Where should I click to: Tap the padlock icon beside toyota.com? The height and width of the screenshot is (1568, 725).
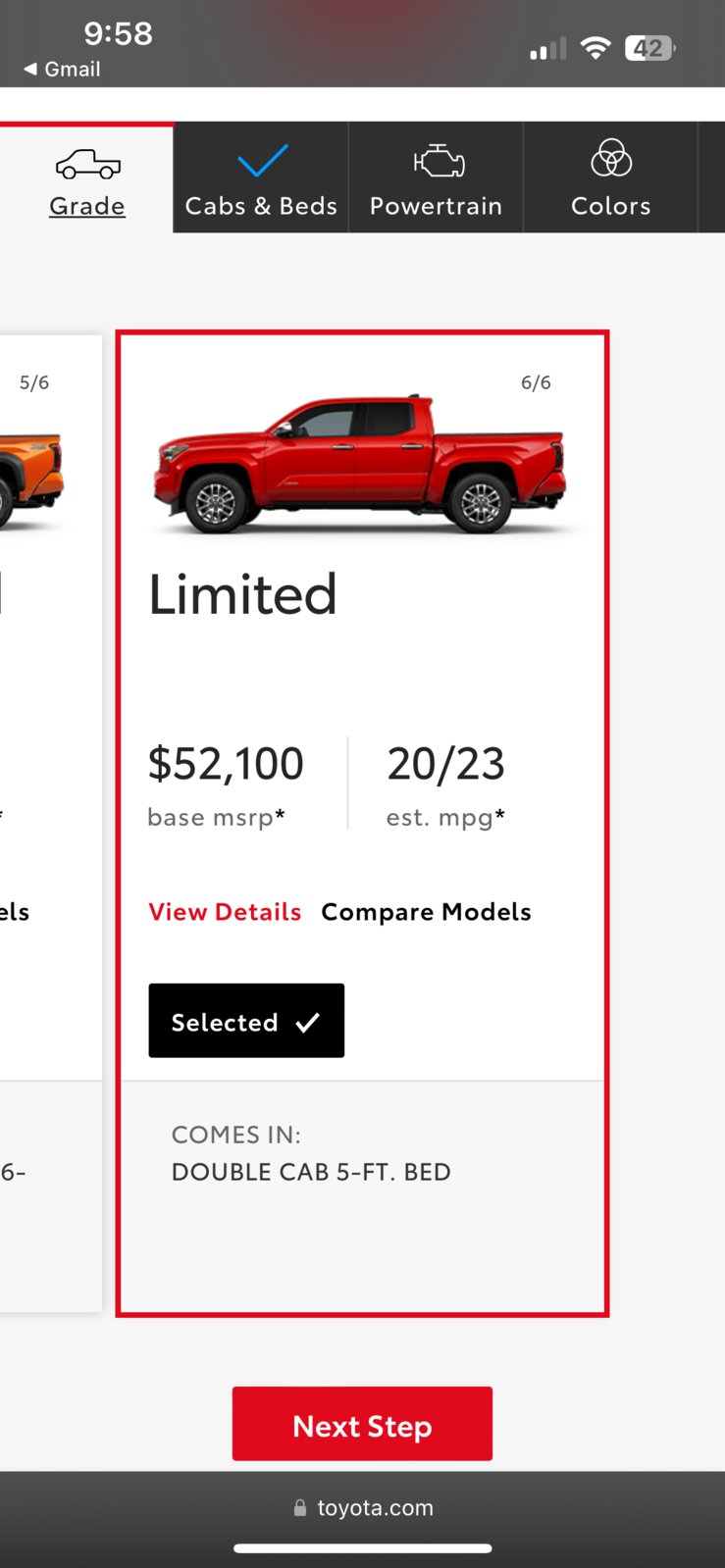(x=300, y=1508)
